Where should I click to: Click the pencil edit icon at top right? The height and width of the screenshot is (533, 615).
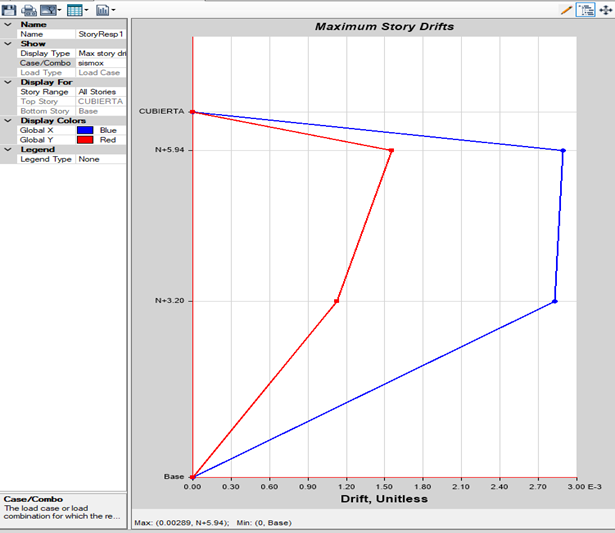(566, 9)
